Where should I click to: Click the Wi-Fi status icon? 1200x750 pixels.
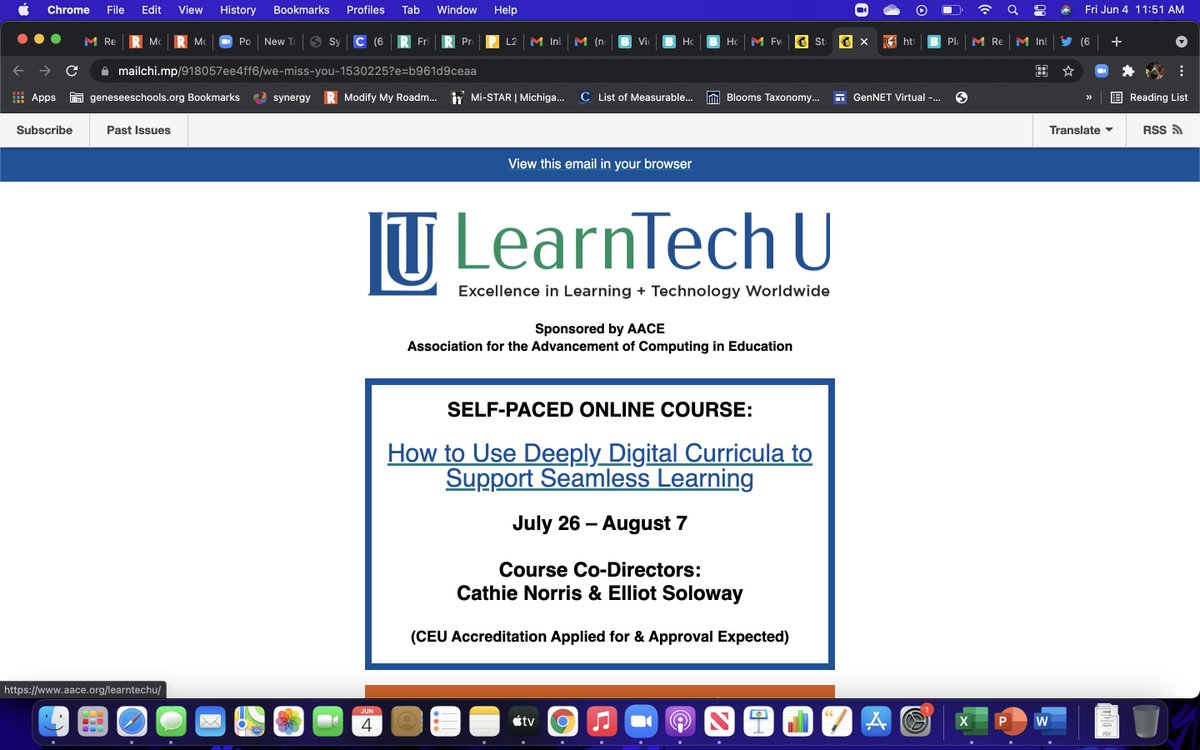tap(985, 10)
